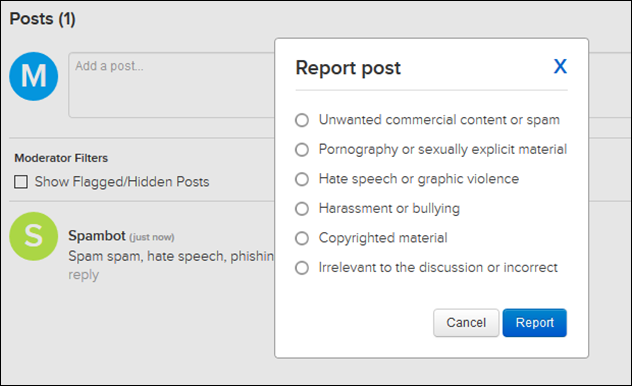Click the just now timestamp
632x386 pixels.
[x=152, y=237]
